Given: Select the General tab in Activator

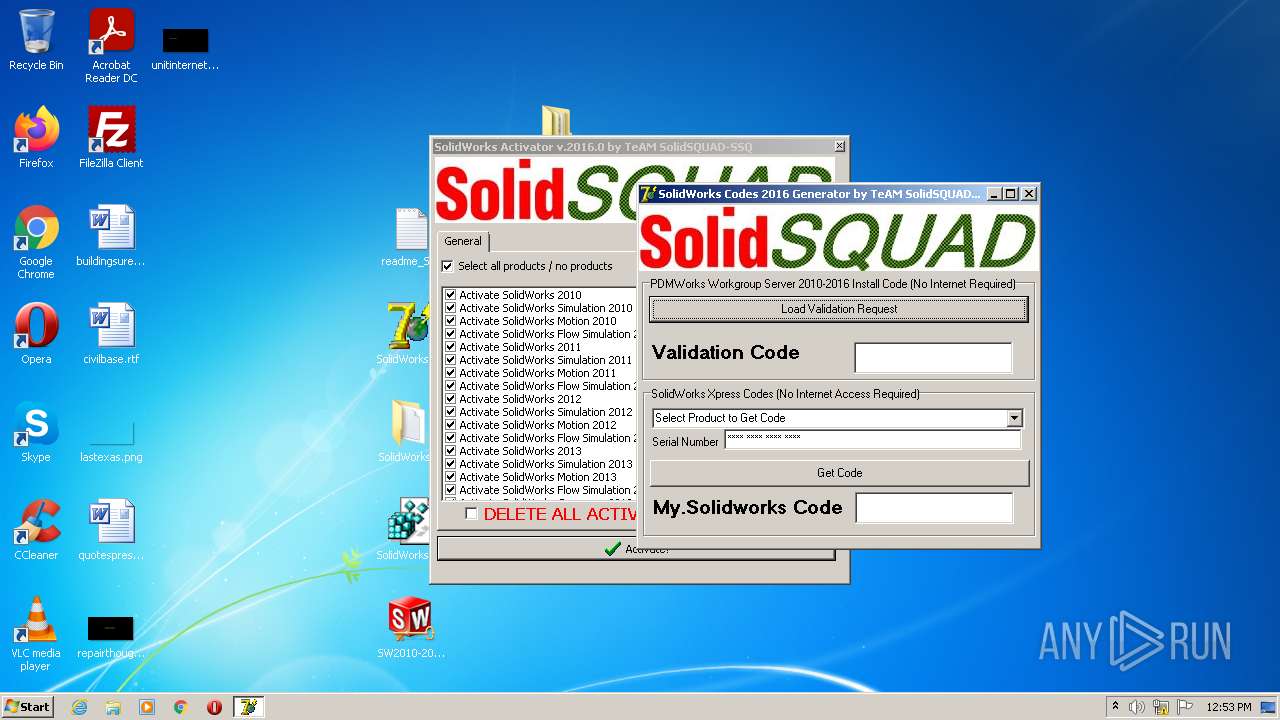Looking at the screenshot, I should tap(463, 241).
